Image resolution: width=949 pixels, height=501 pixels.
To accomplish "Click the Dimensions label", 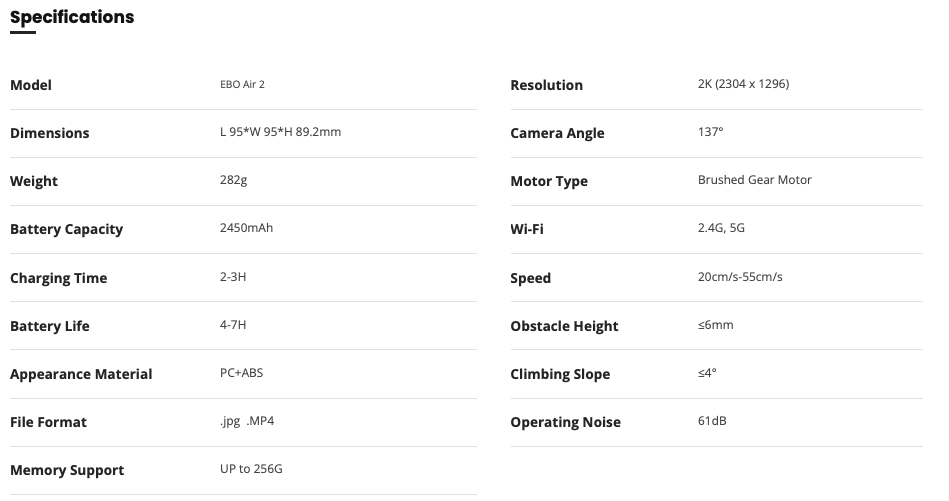I will click(50, 133).
